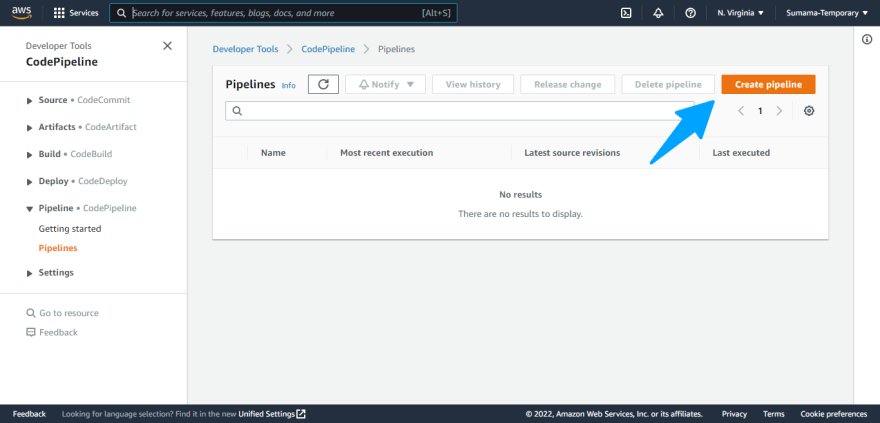Click Go to resource search item
This screenshot has height=423, width=880.
(62, 313)
